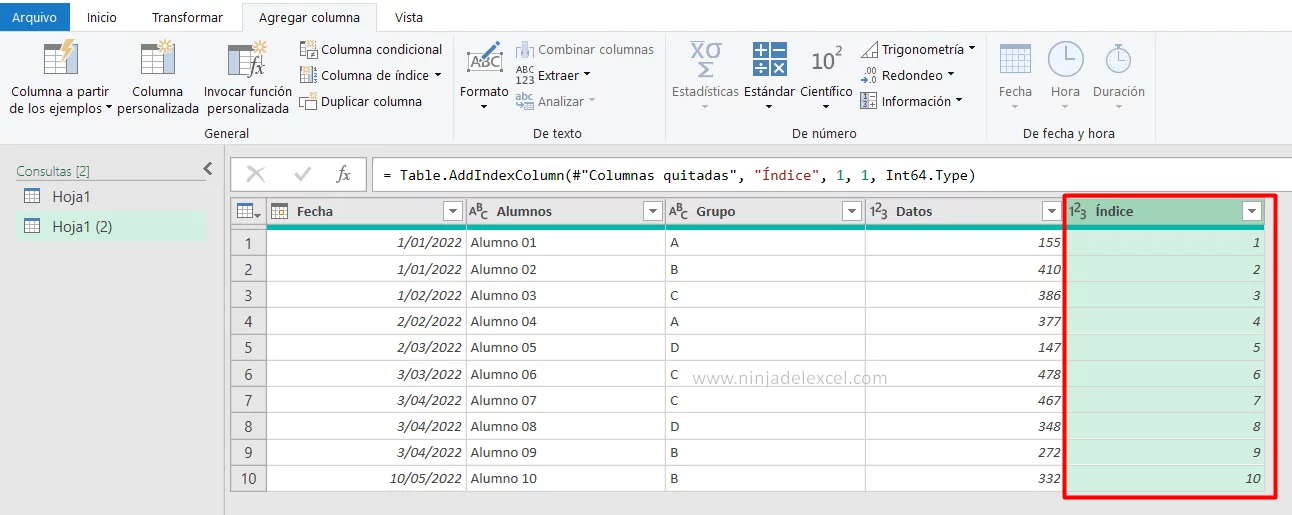Click Grupo cell D in Alumno 05 row

point(765,347)
